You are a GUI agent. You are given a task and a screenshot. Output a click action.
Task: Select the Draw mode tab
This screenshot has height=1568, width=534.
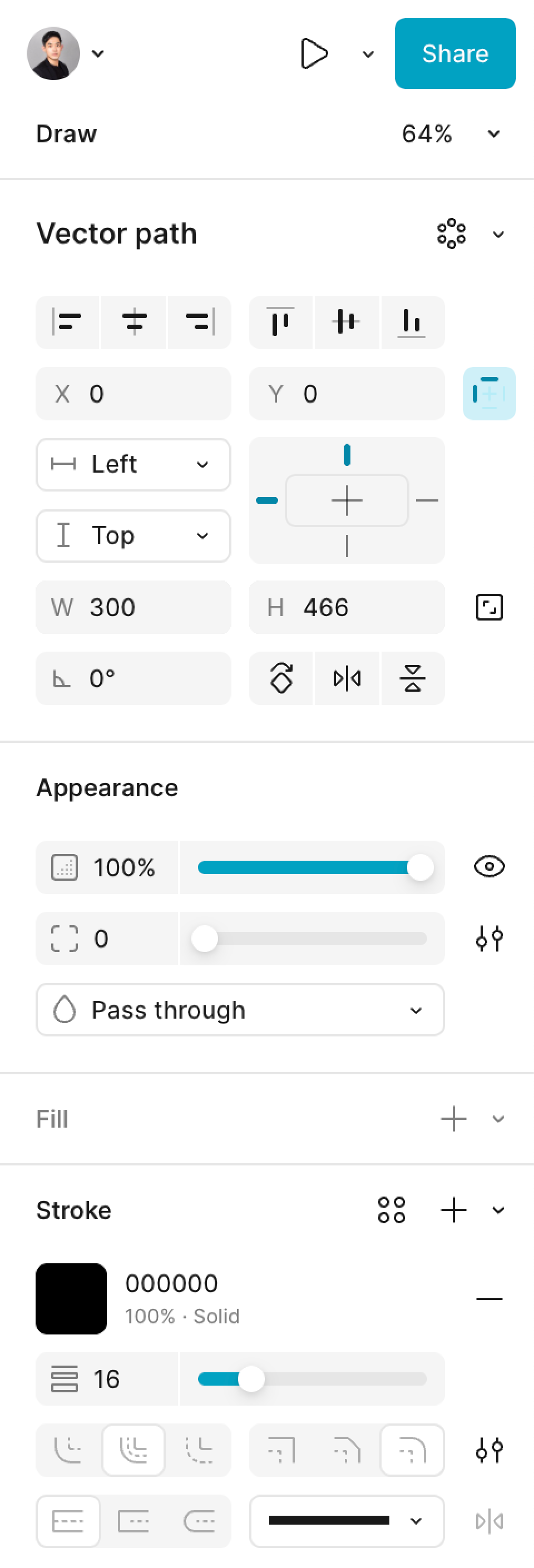[x=66, y=134]
